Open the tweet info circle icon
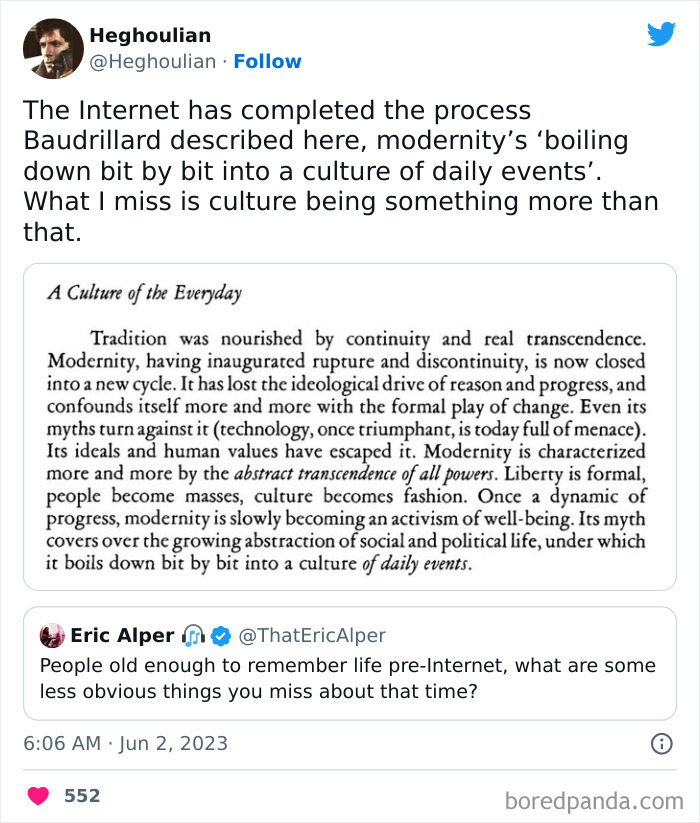The height and width of the screenshot is (823, 700). point(661,743)
